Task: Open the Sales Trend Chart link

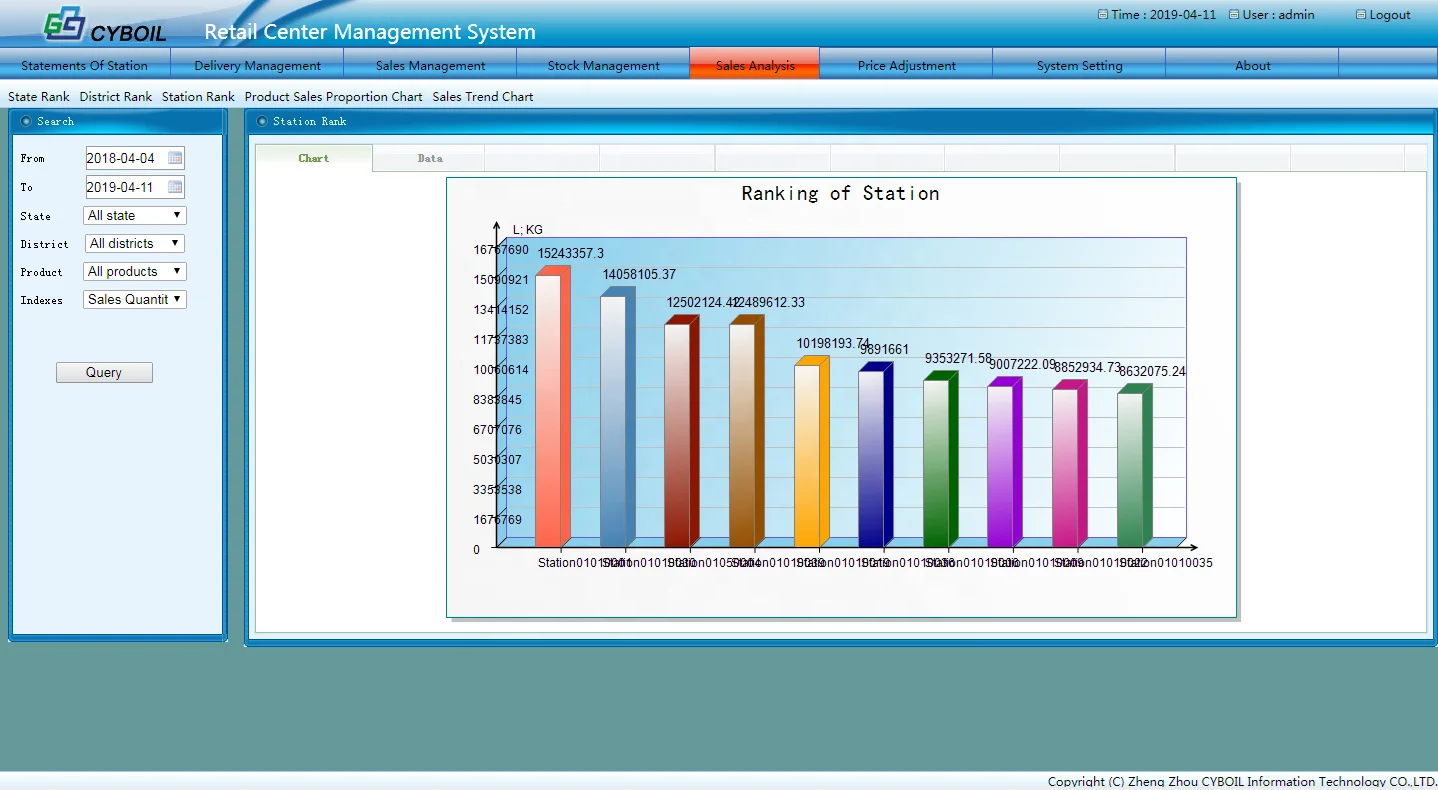Action: point(483,97)
